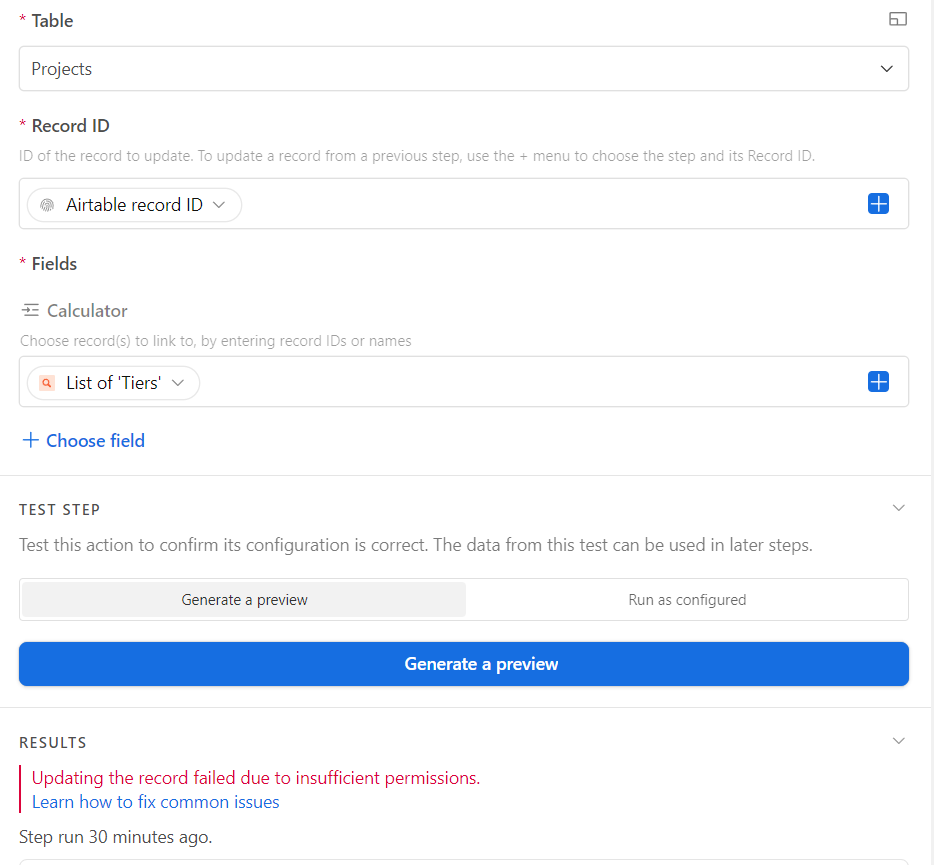Click the plus button in Record ID field
934x865 pixels.
[878, 204]
